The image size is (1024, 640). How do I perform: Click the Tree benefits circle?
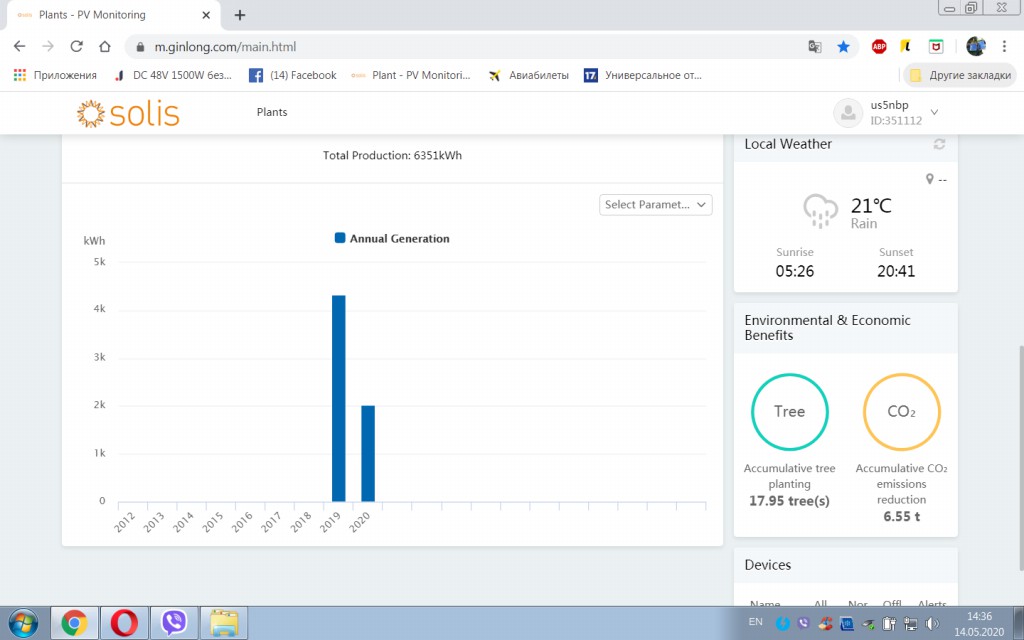pos(790,412)
